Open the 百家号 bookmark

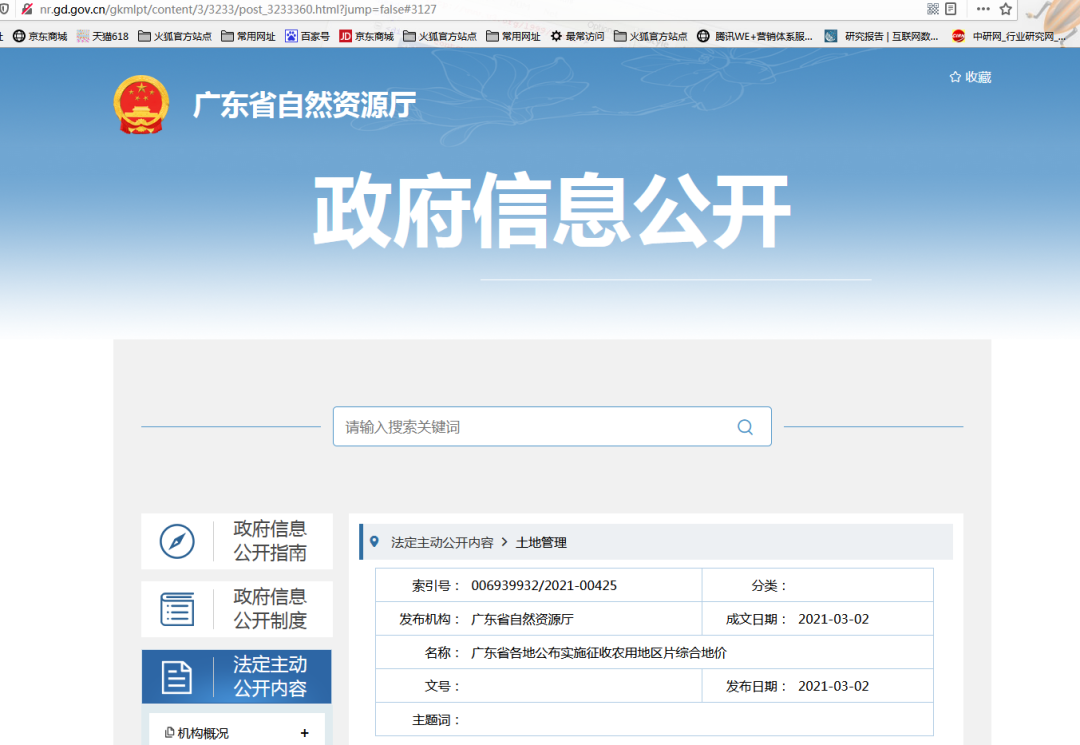307,36
